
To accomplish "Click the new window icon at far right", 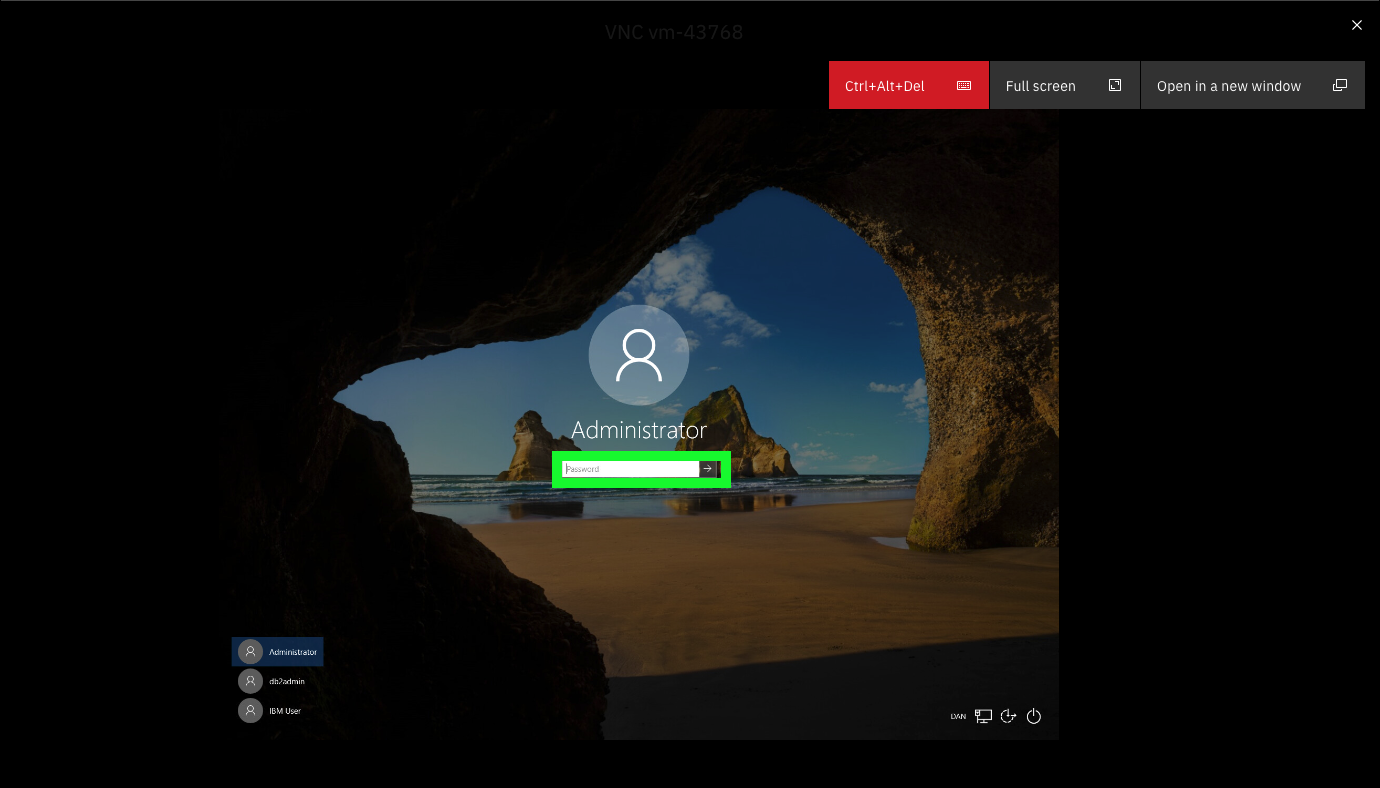I will [x=1340, y=86].
